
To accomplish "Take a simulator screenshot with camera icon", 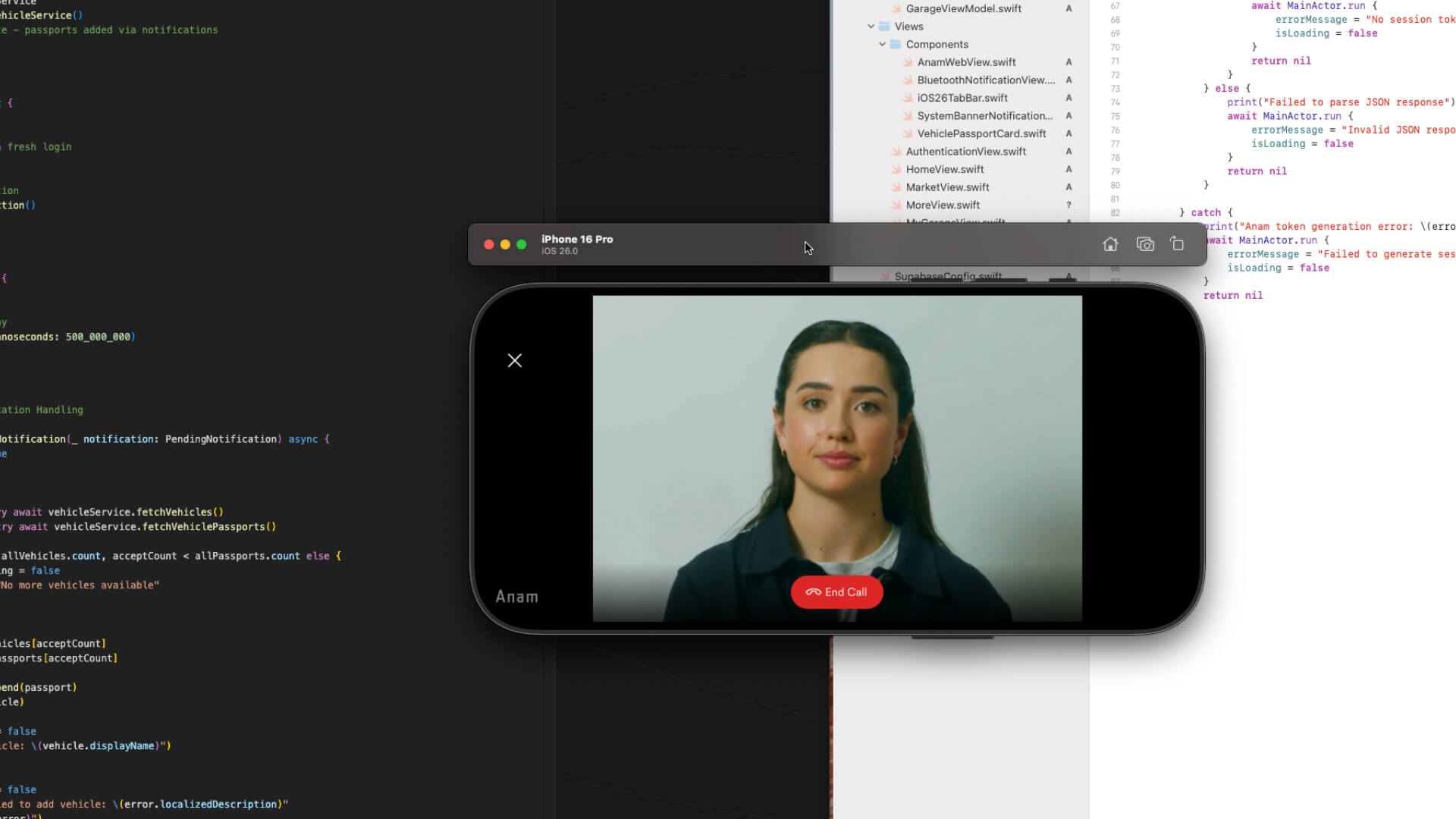I will tap(1145, 244).
